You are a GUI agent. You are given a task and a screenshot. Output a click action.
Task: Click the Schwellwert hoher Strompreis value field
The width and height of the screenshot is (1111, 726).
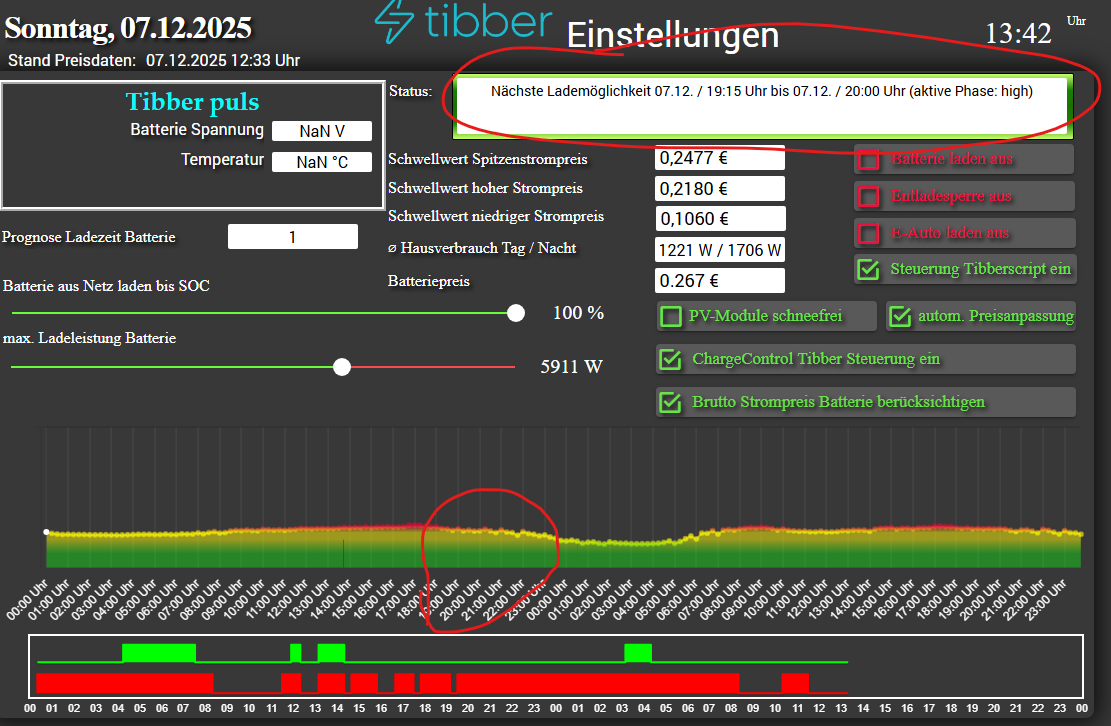point(720,189)
